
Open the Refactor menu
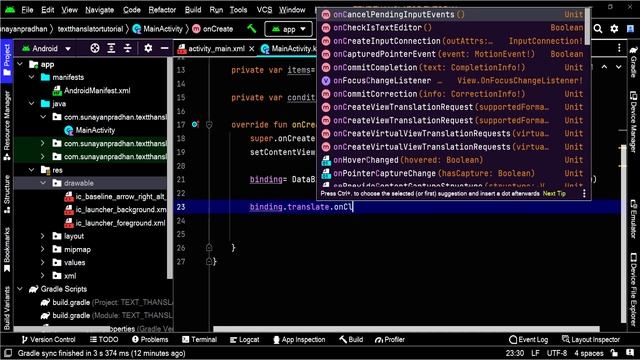pyautogui.click(x=162, y=10)
